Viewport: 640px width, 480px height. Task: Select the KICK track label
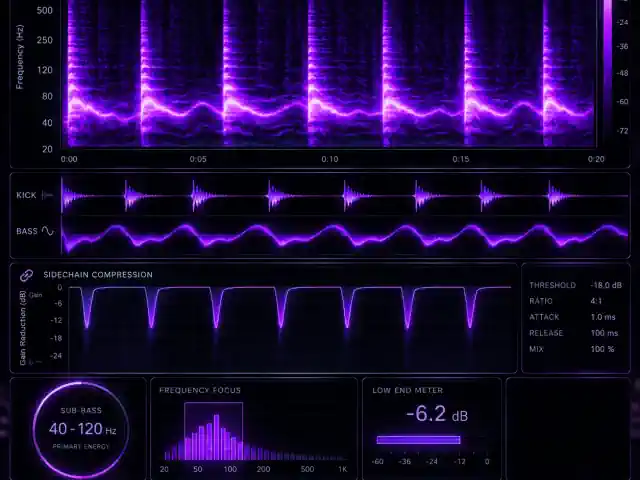pos(27,196)
